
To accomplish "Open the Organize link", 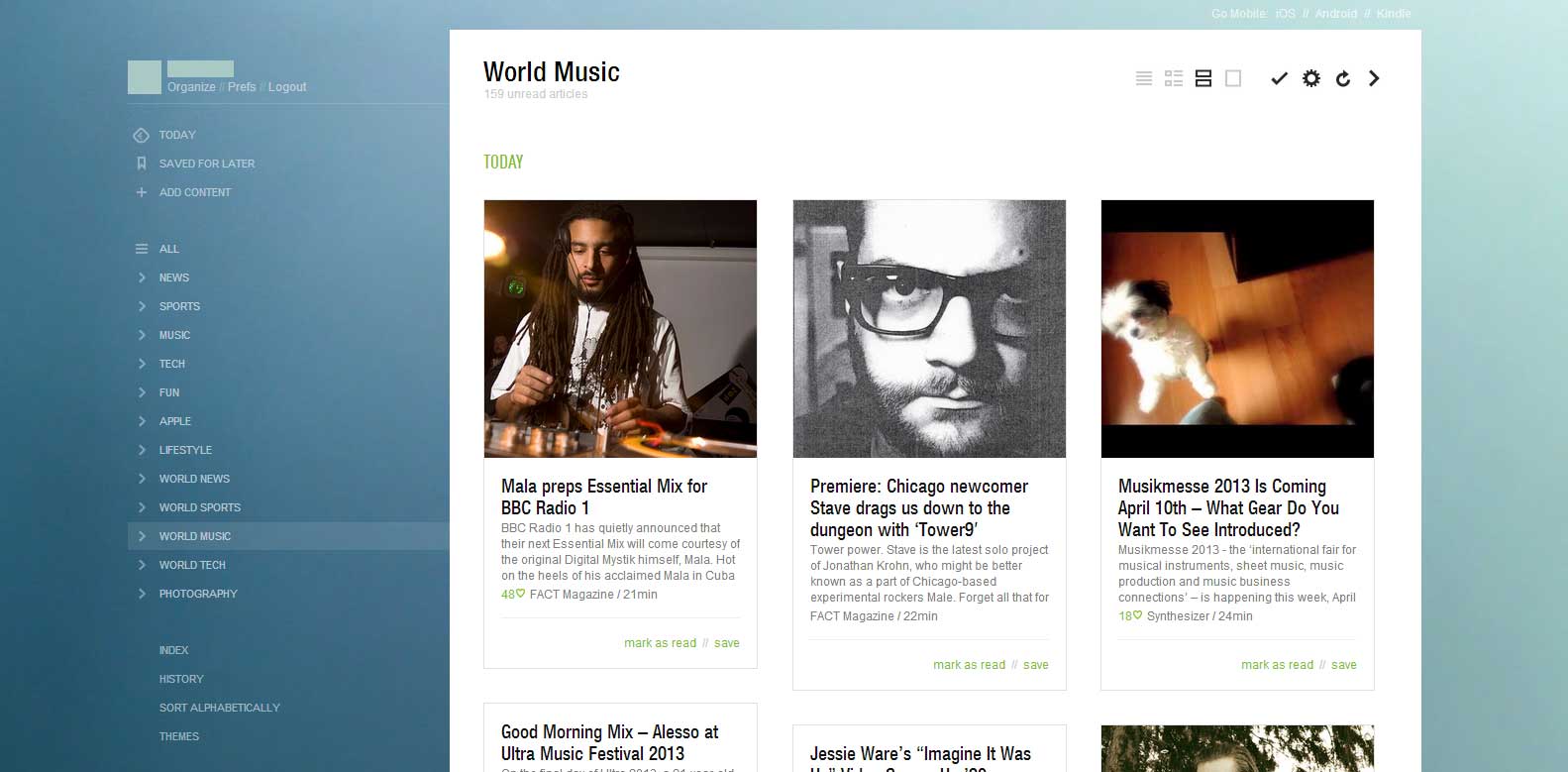I will click(x=191, y=87).
